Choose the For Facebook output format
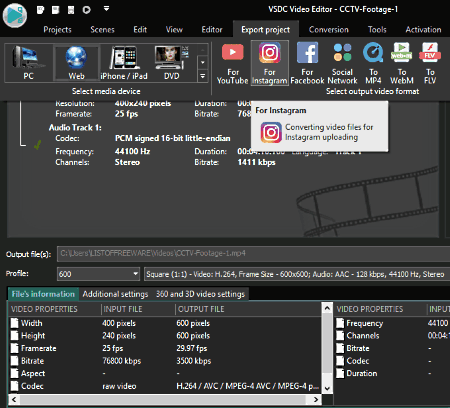The width and height of the screenshot is (450, 408). point(307,63)
